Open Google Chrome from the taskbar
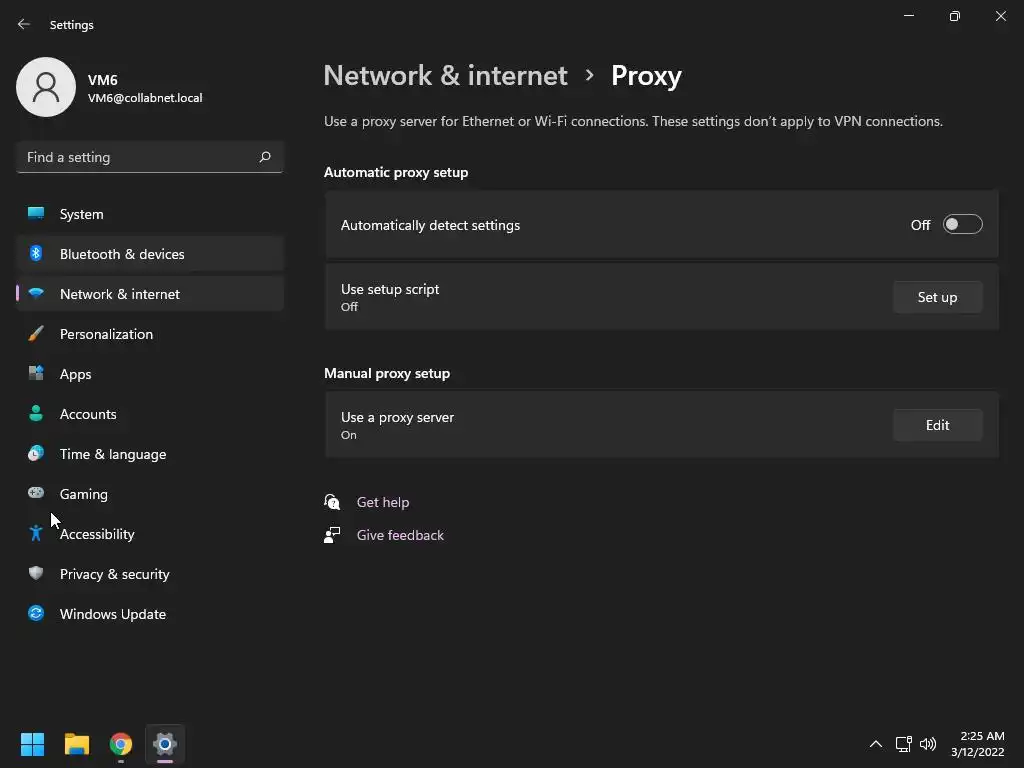1024x768 pixels. tap(121, 744)
